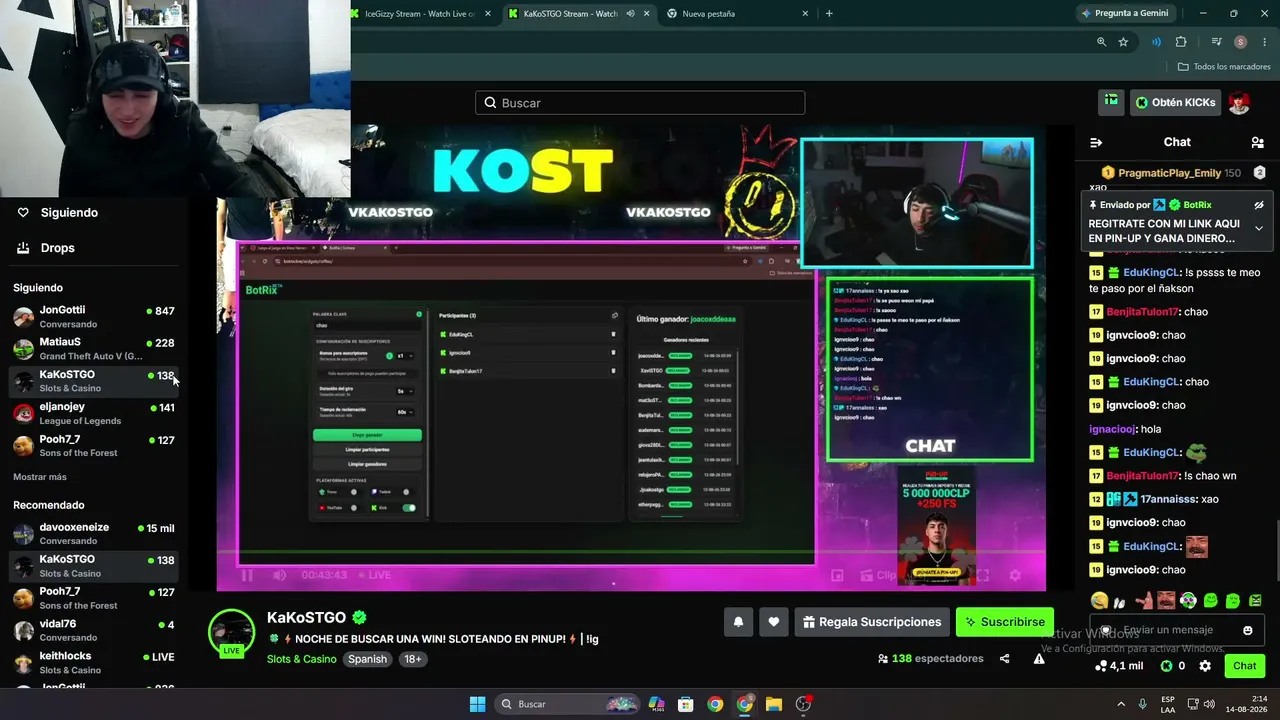Open the Chrome profile S avatar
The image size is (1280, 720).
(x=1240, y=42)
